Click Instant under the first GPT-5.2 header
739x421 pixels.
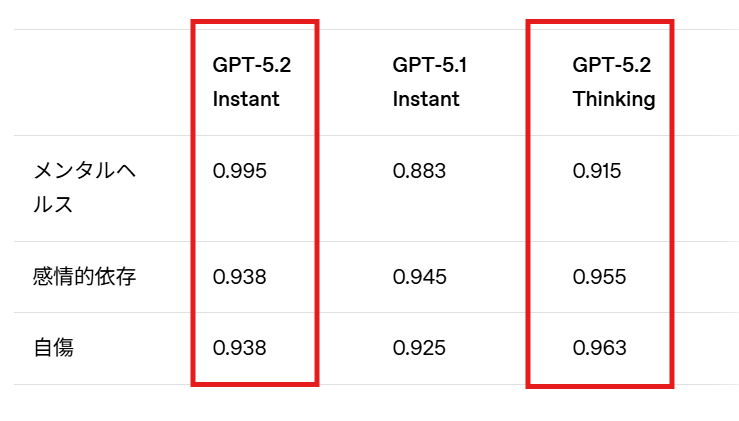point(246,99)
